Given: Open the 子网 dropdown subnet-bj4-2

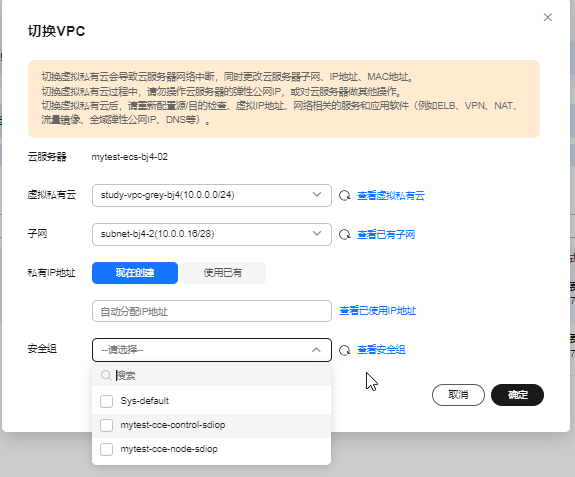Looking at the screenshot, I should (212, 234).
